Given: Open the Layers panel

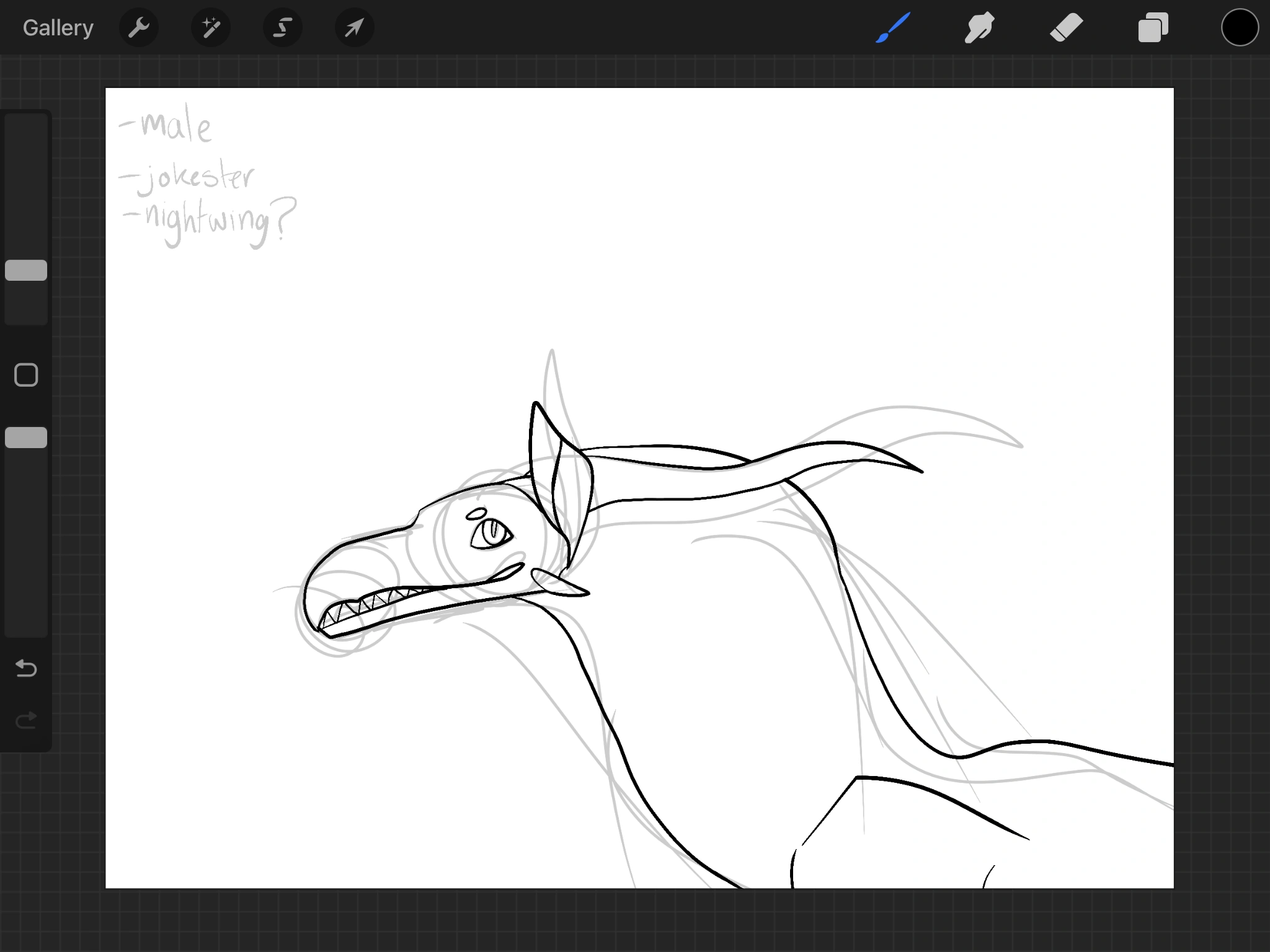Looking at the screenshot, I should (x=1153, y=28).
